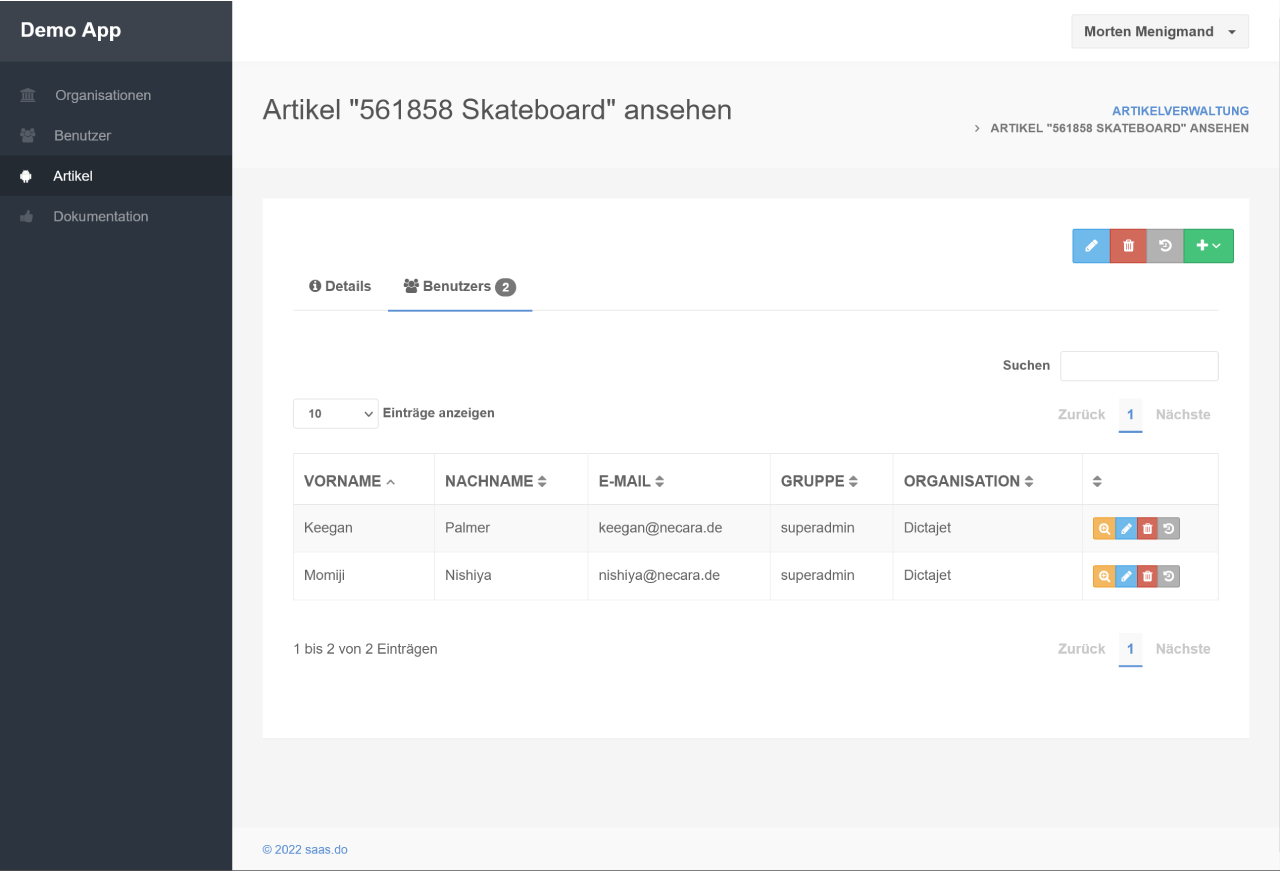View Momiji Nishiya's details with magnifier icon

pos(1104,576)
